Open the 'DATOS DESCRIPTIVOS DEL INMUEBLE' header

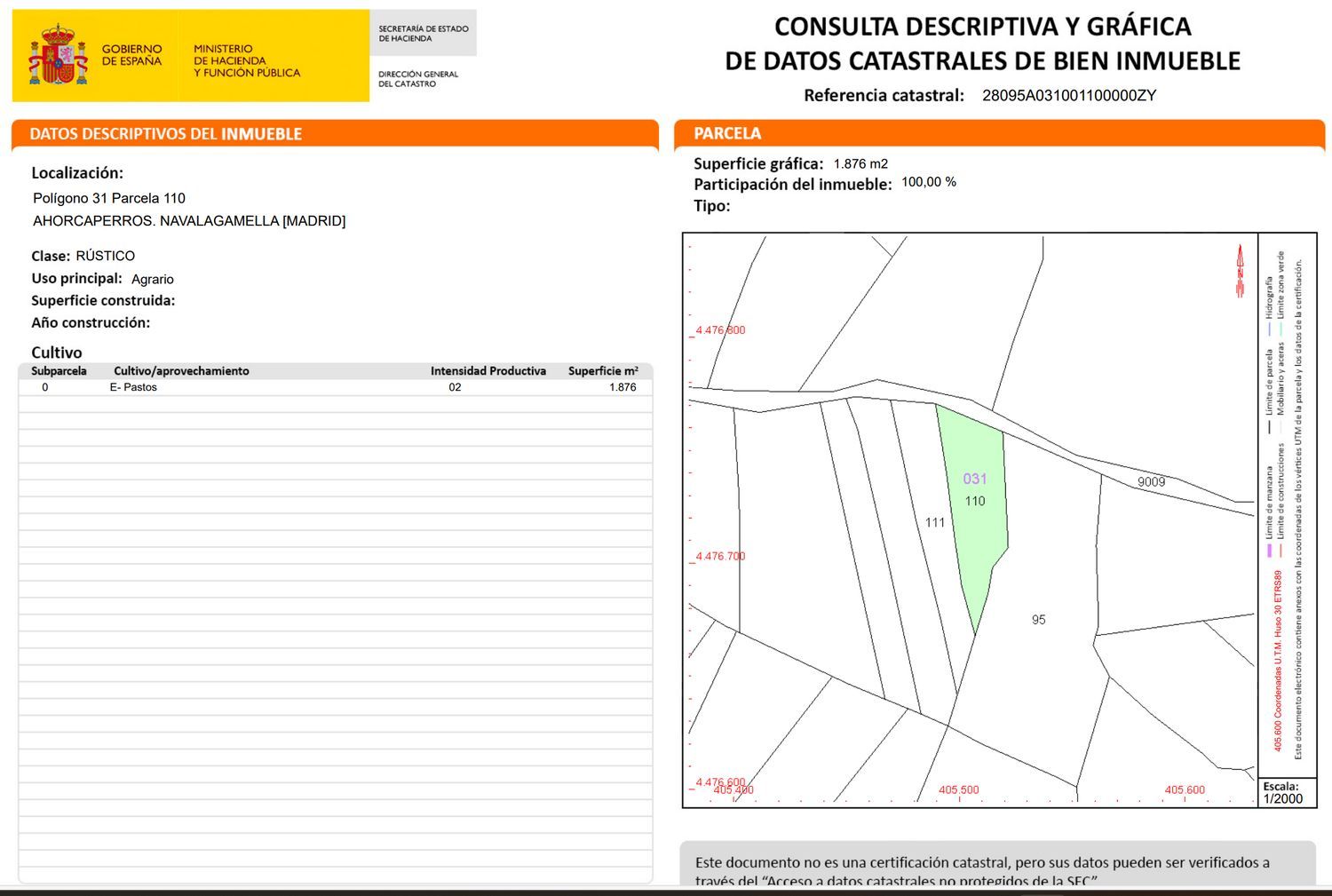tap(166, 134)
